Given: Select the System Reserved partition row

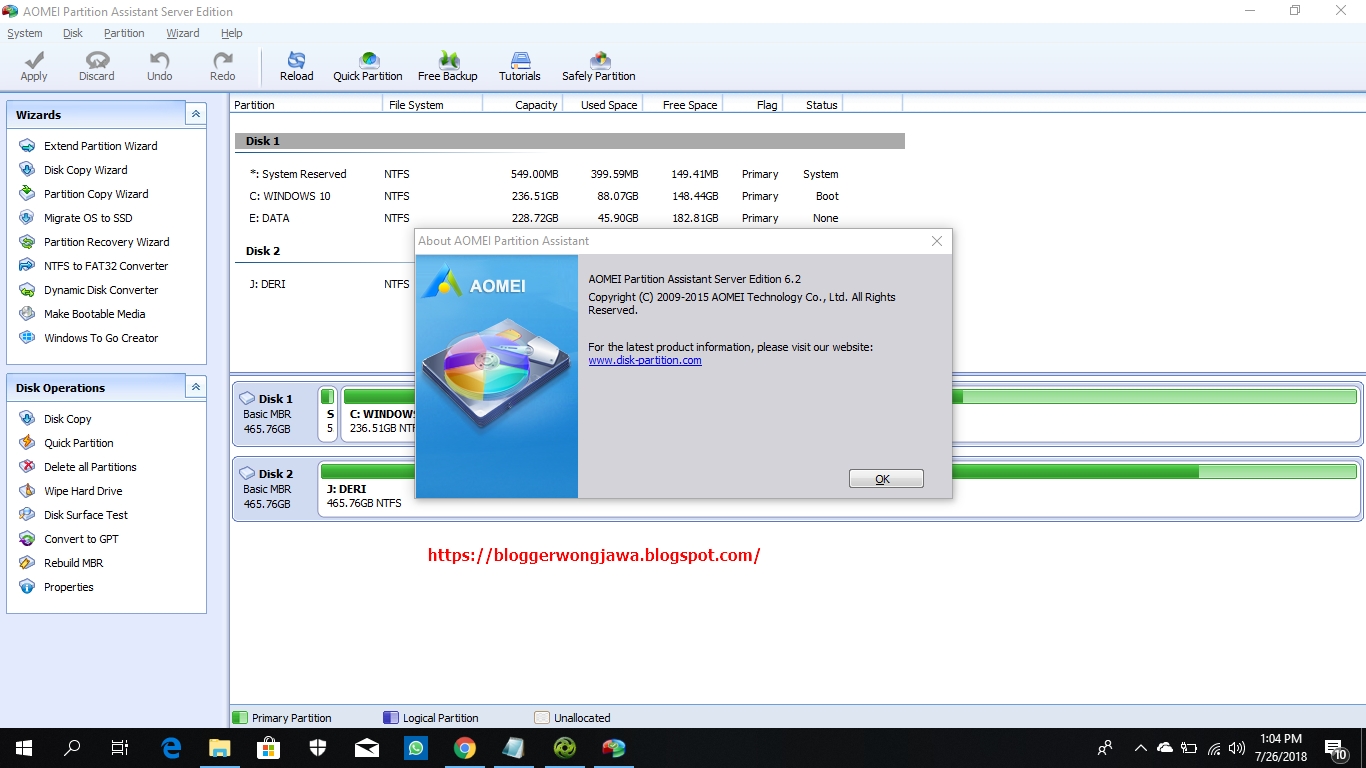Looking at the screenshot, I should (568, 174).
